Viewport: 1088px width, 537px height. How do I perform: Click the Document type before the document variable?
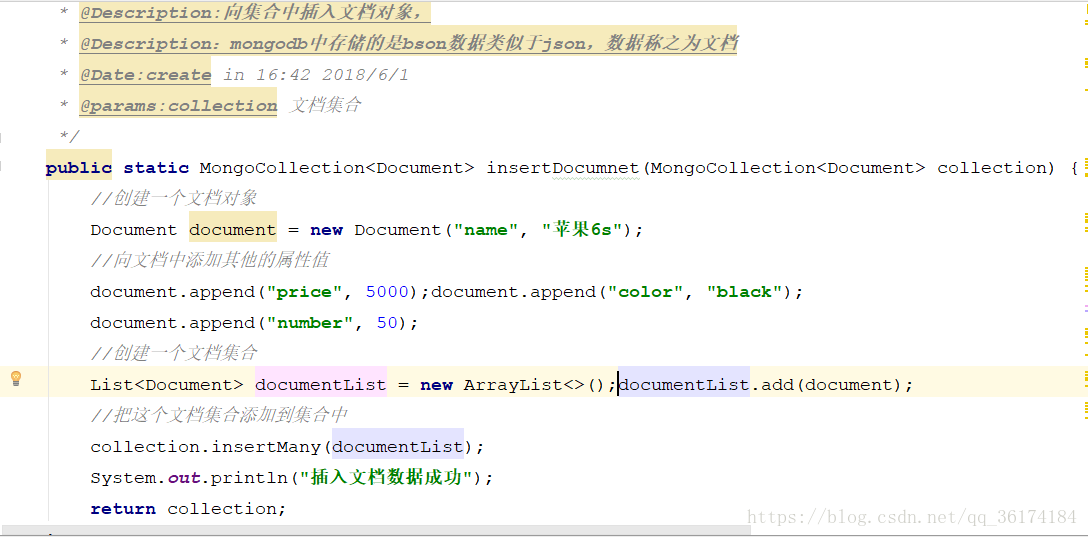133,230
